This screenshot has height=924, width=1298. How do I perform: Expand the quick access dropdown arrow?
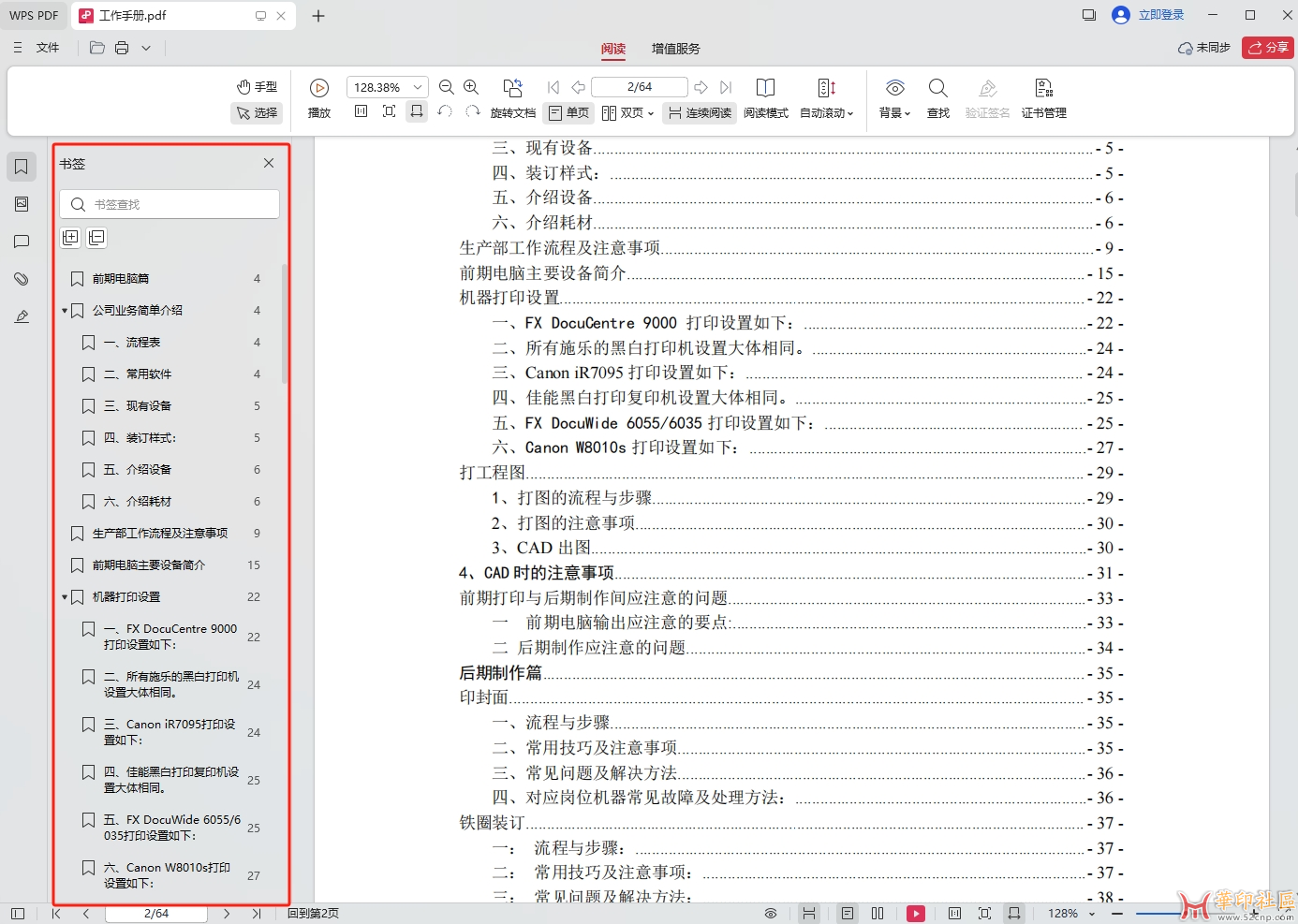point(146,48)
